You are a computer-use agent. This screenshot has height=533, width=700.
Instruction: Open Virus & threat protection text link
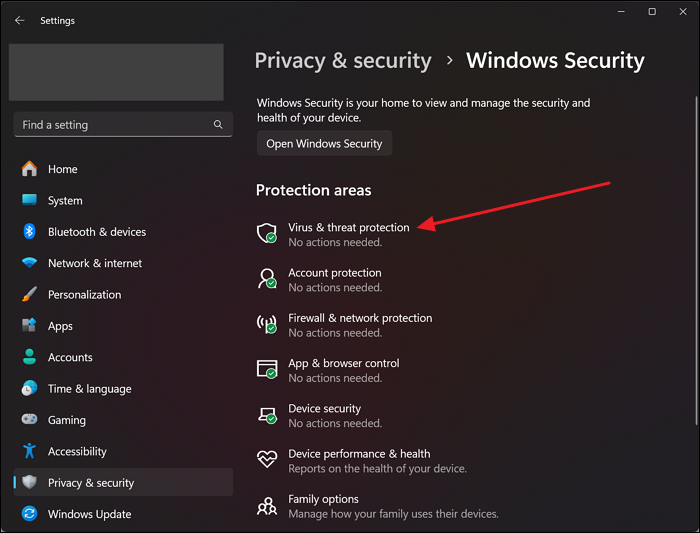(x=349, y=227)
